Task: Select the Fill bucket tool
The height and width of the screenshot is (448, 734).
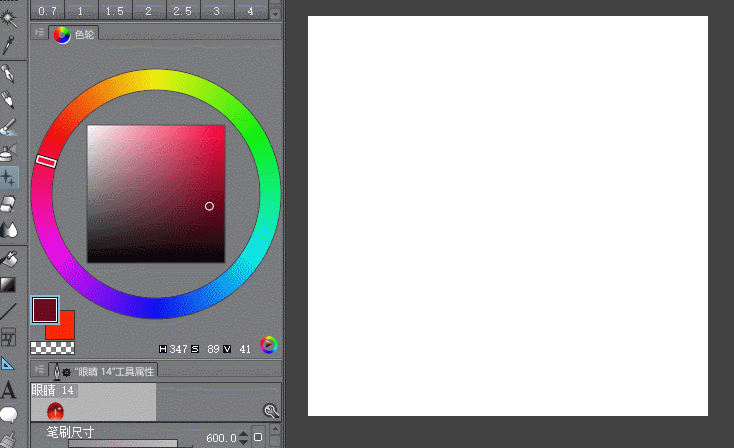Action: [x=8, y=259]
